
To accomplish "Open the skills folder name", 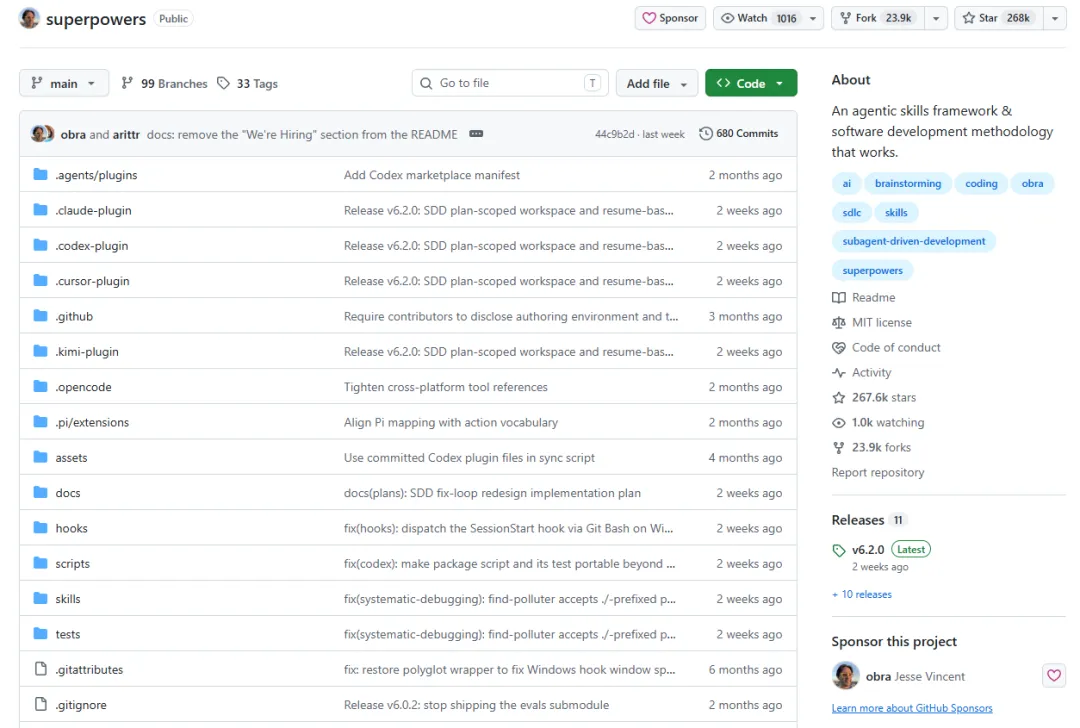I will [68, 599].
